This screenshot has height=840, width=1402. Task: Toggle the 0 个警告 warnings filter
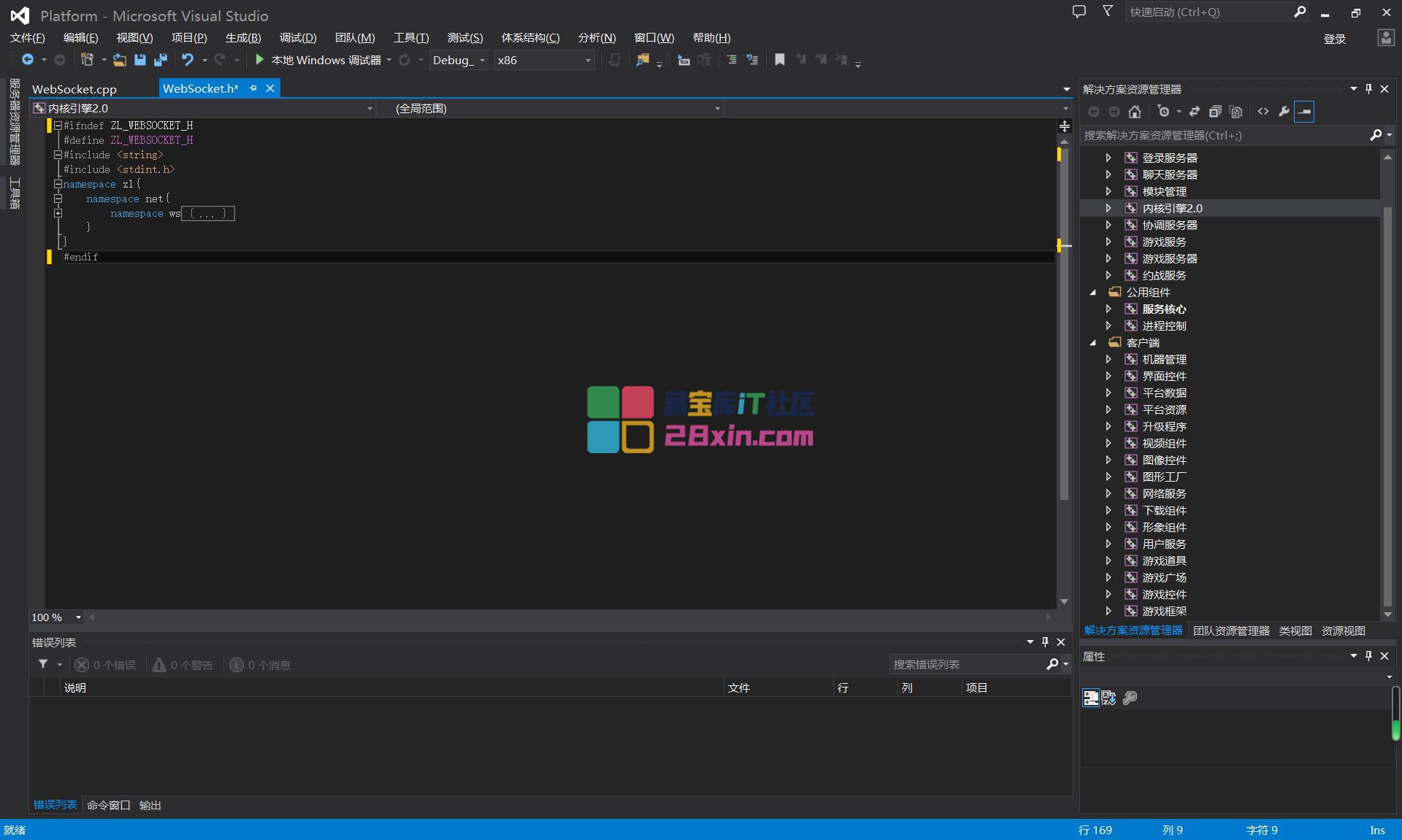tap(183, 665)
